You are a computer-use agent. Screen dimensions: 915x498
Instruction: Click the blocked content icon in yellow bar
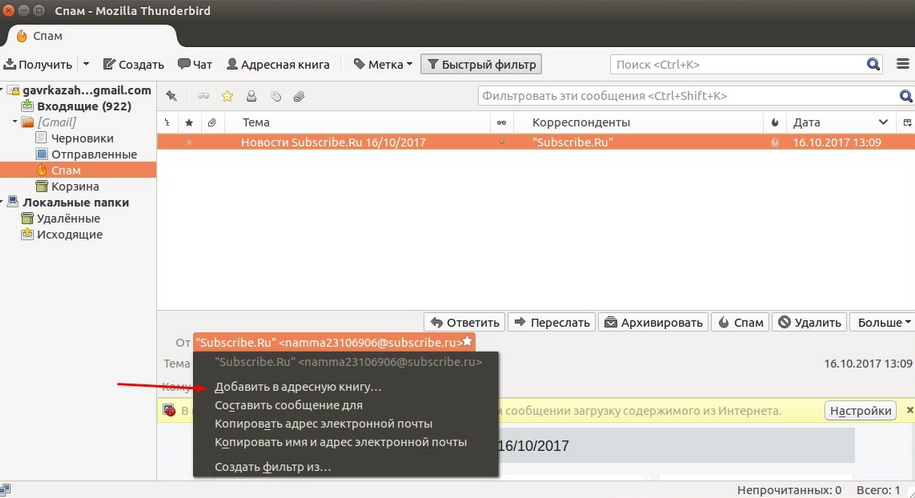[x=169, y=410]
